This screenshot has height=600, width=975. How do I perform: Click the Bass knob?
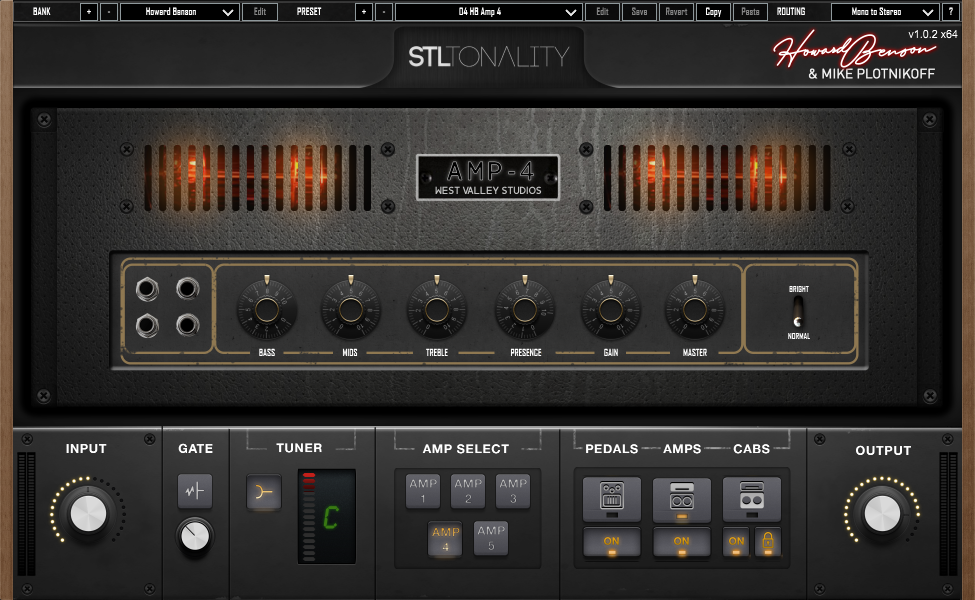point(267,310)
